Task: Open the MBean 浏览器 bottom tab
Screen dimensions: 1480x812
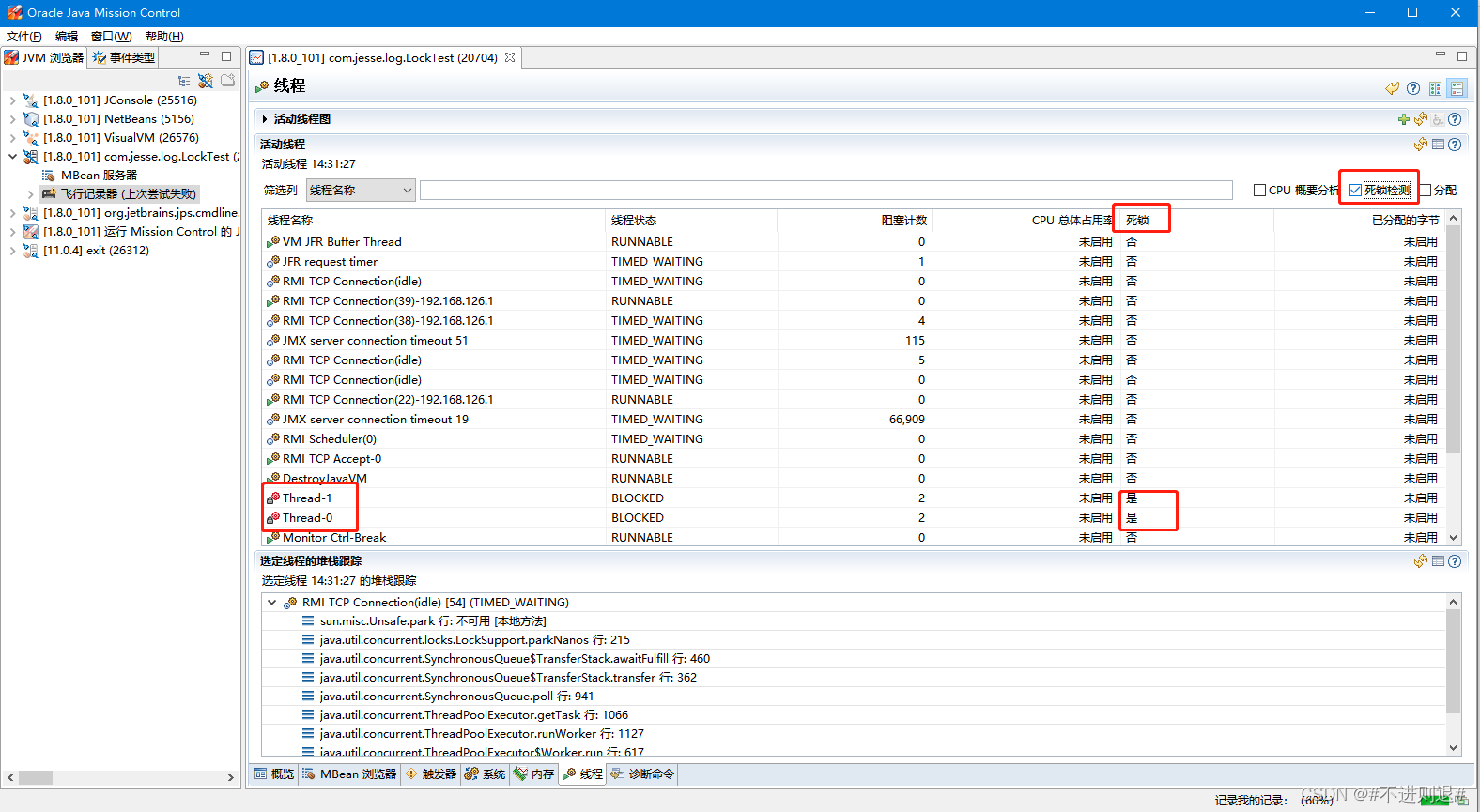Action: (x=349, y=774)
